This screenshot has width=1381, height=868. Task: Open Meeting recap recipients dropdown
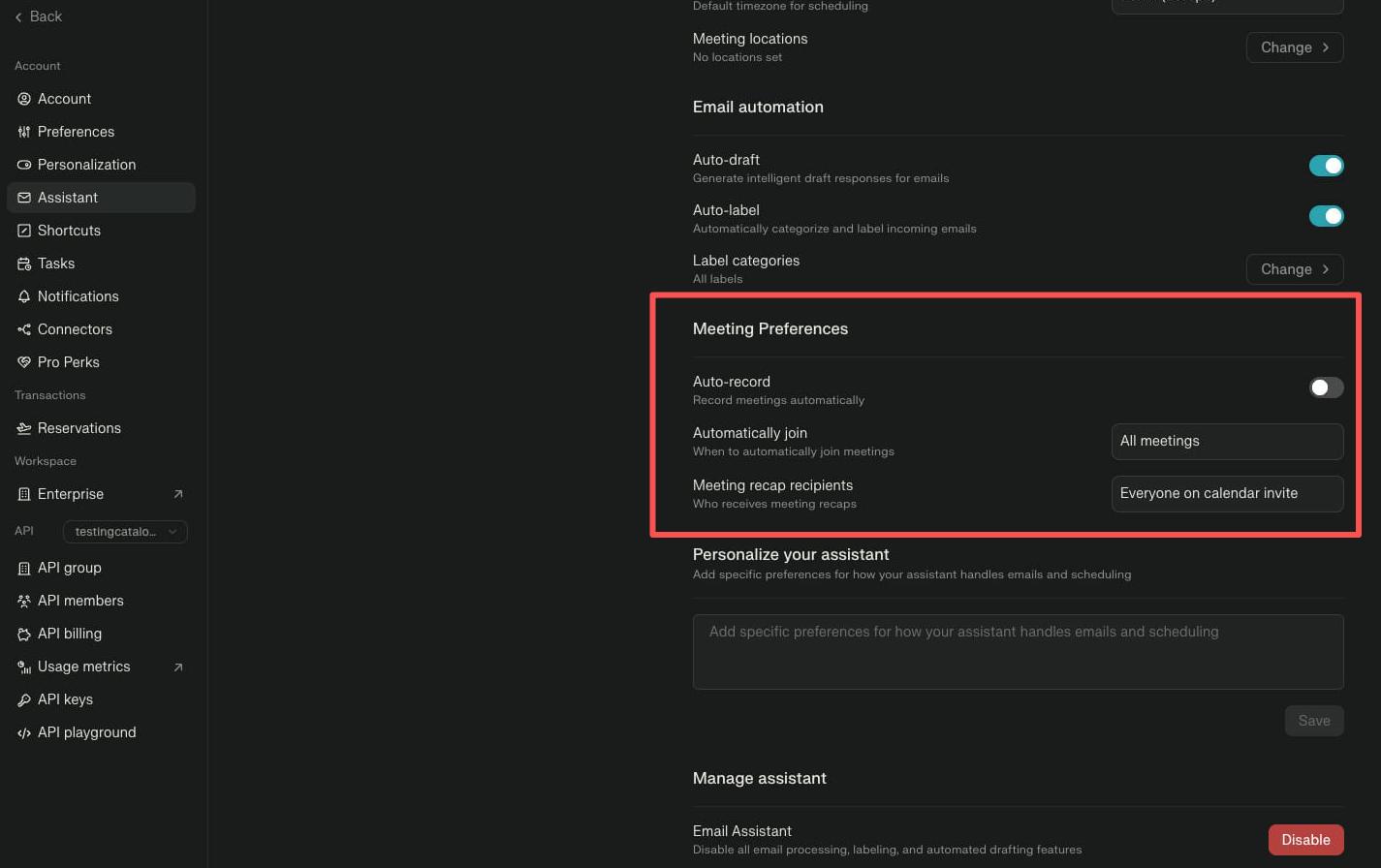(x=1226, y=493)
